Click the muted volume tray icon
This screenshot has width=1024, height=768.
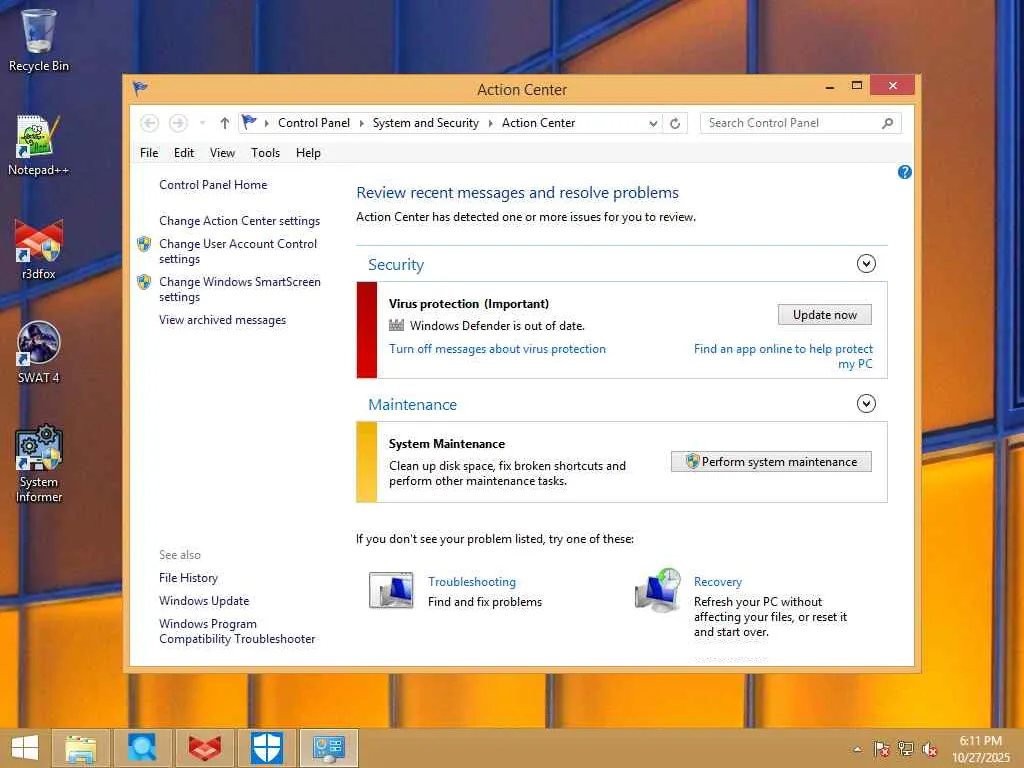coord(929,749)
